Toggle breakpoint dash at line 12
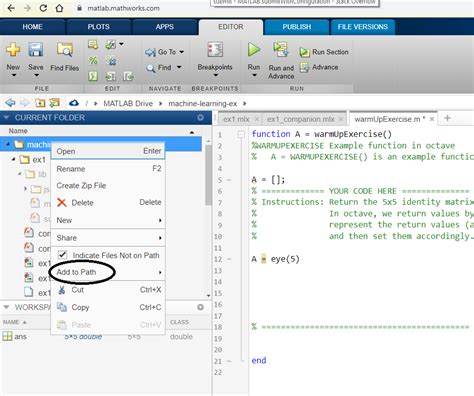 tap(229, 259)
